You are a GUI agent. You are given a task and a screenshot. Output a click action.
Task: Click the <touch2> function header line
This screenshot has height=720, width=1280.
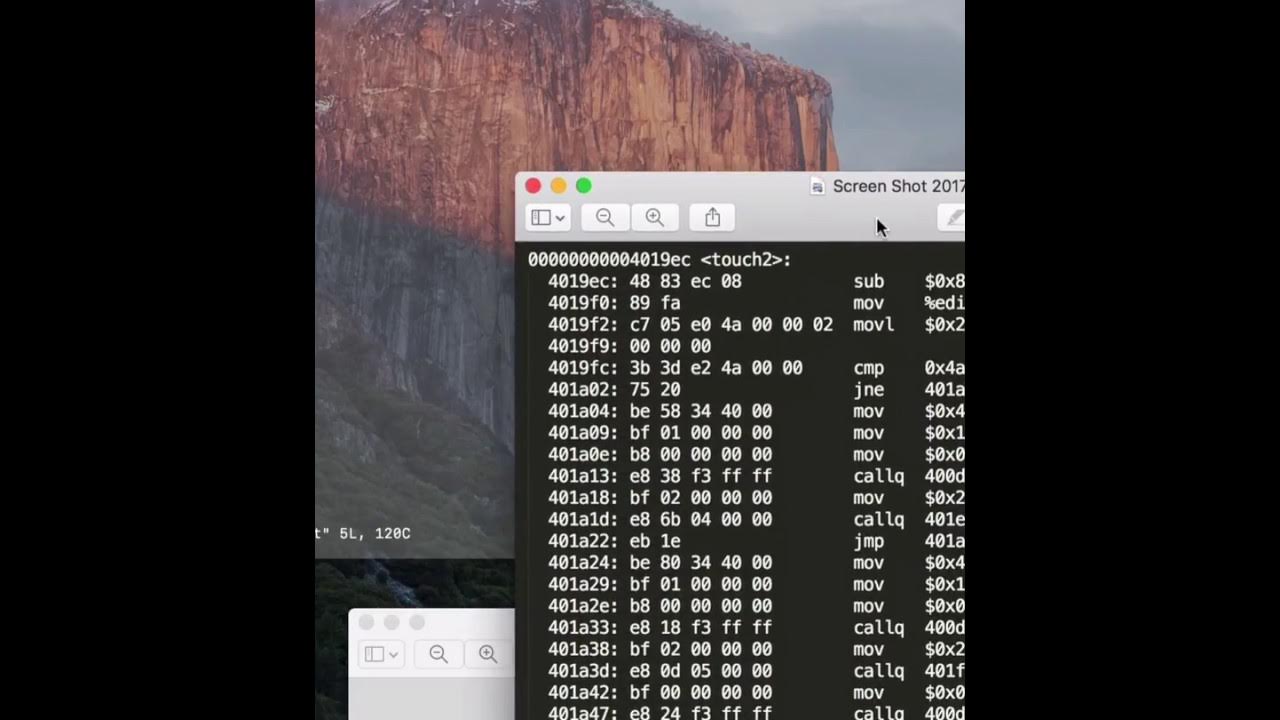[659, 260]
